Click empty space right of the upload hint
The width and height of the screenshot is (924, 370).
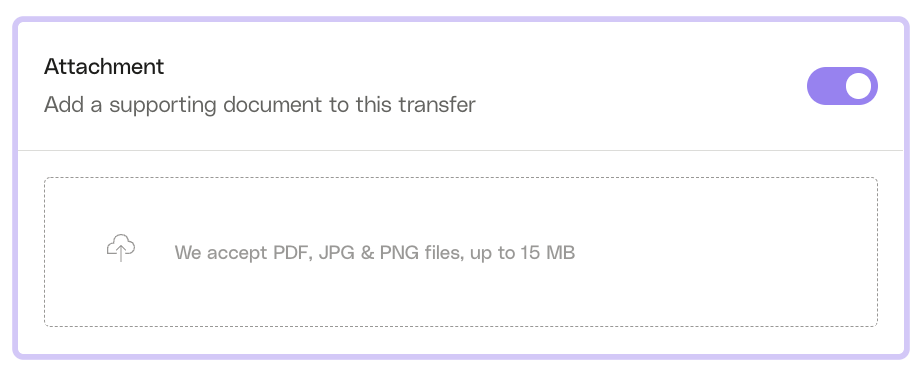coord(725,253)
